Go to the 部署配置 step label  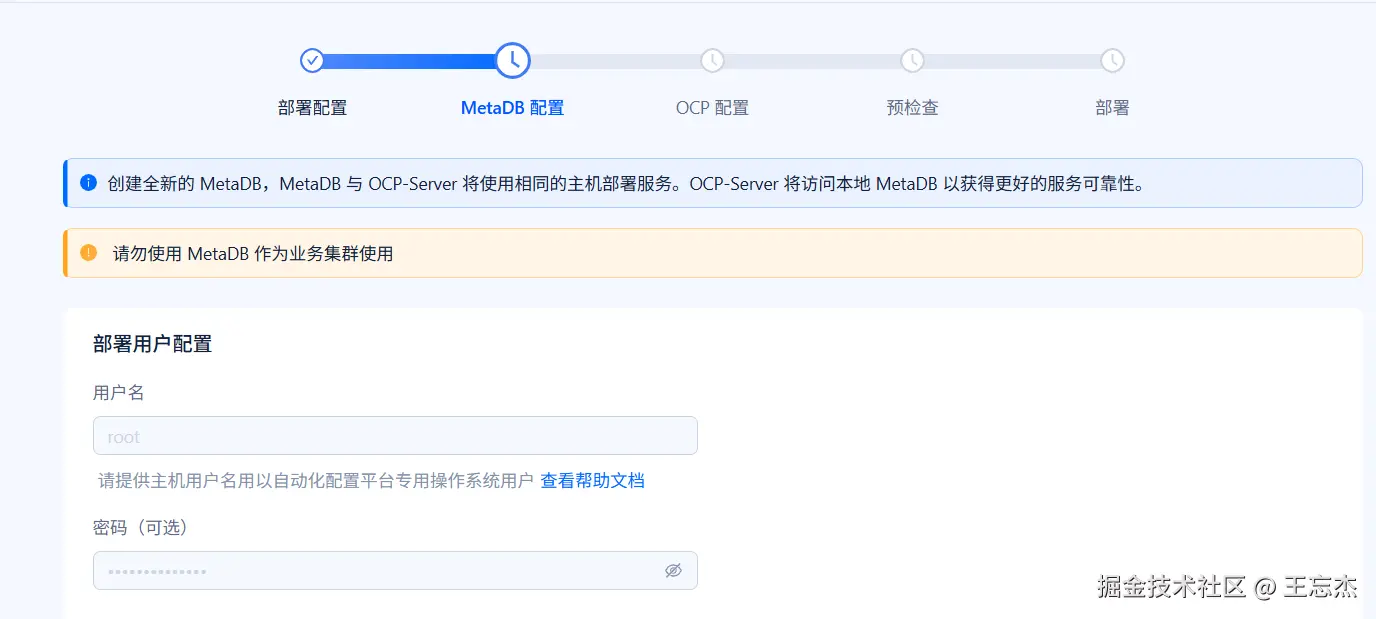312,108
